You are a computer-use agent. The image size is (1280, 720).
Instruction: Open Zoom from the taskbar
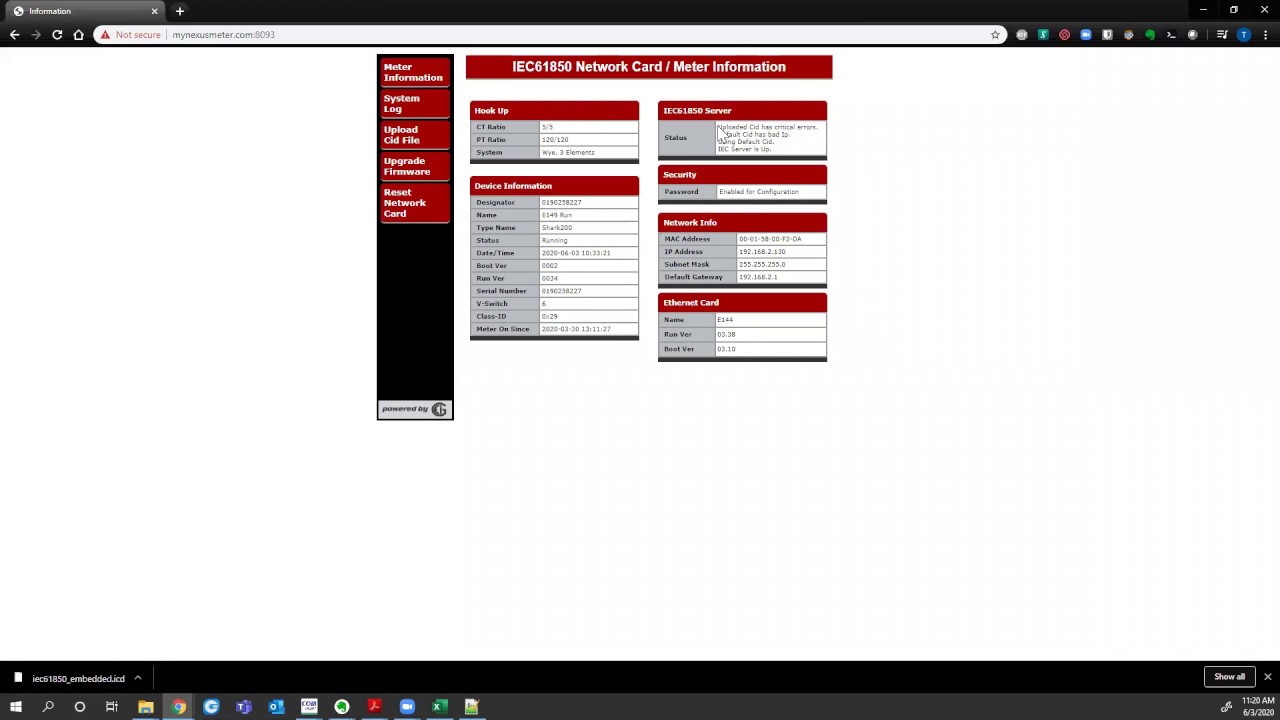coord(407,707)
